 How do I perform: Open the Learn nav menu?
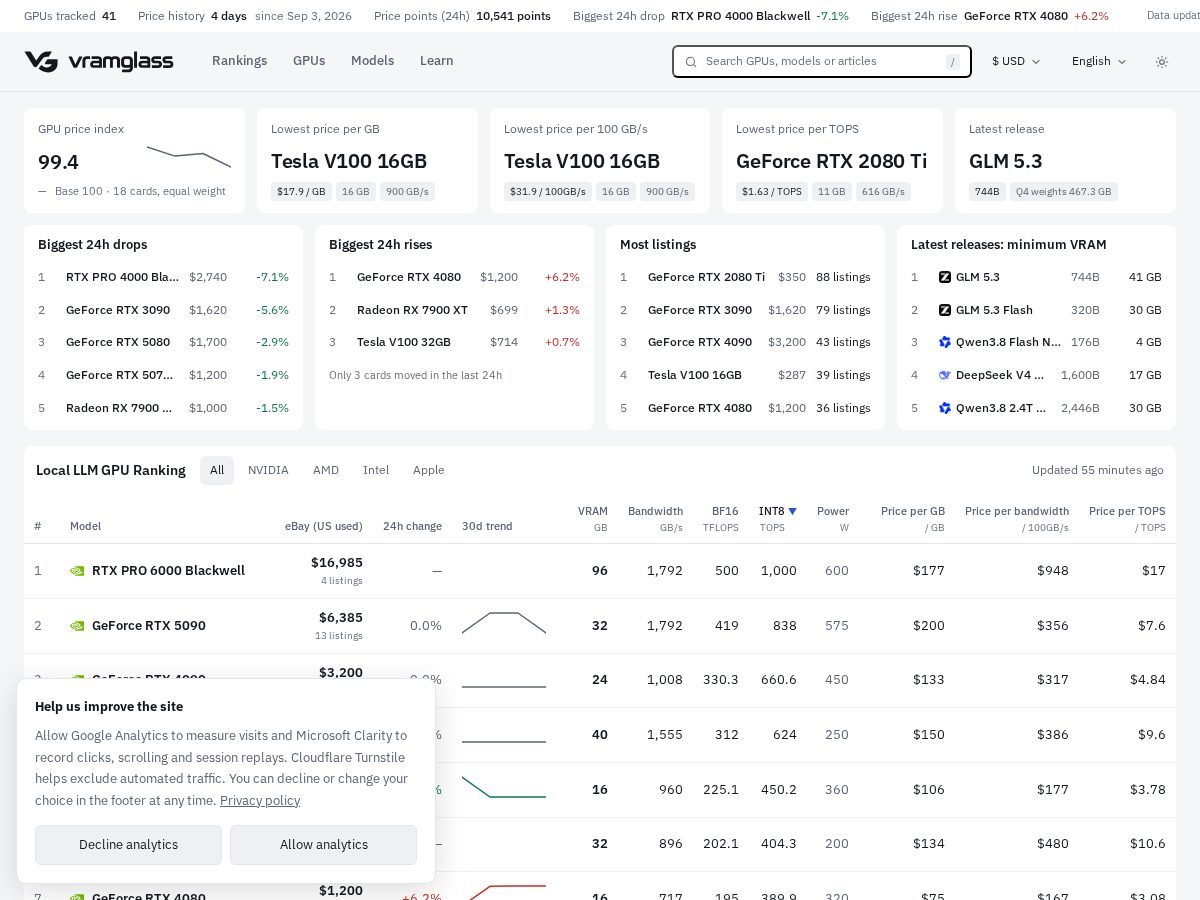436,61
